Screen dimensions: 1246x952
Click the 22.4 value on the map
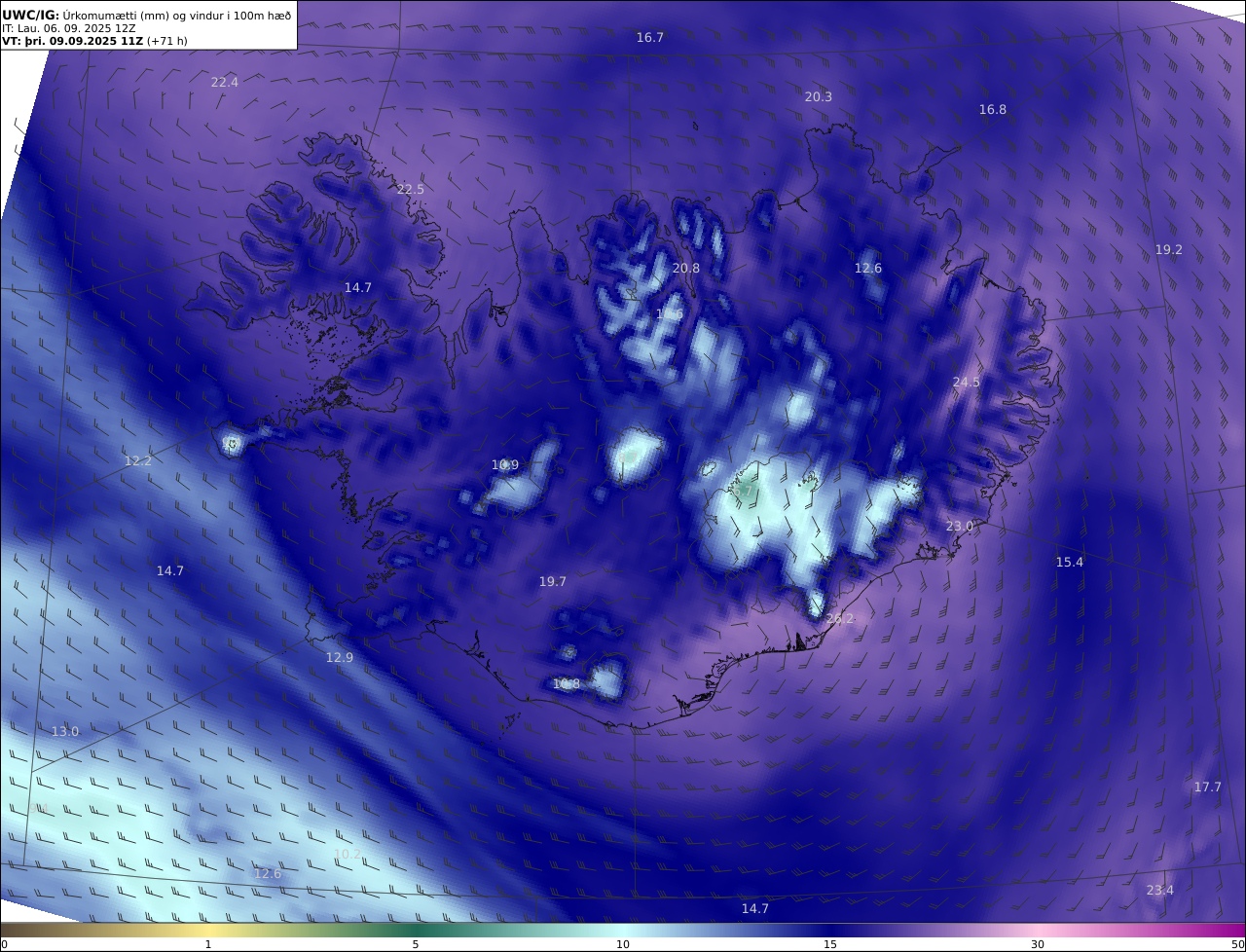click(x=225, y=82)
